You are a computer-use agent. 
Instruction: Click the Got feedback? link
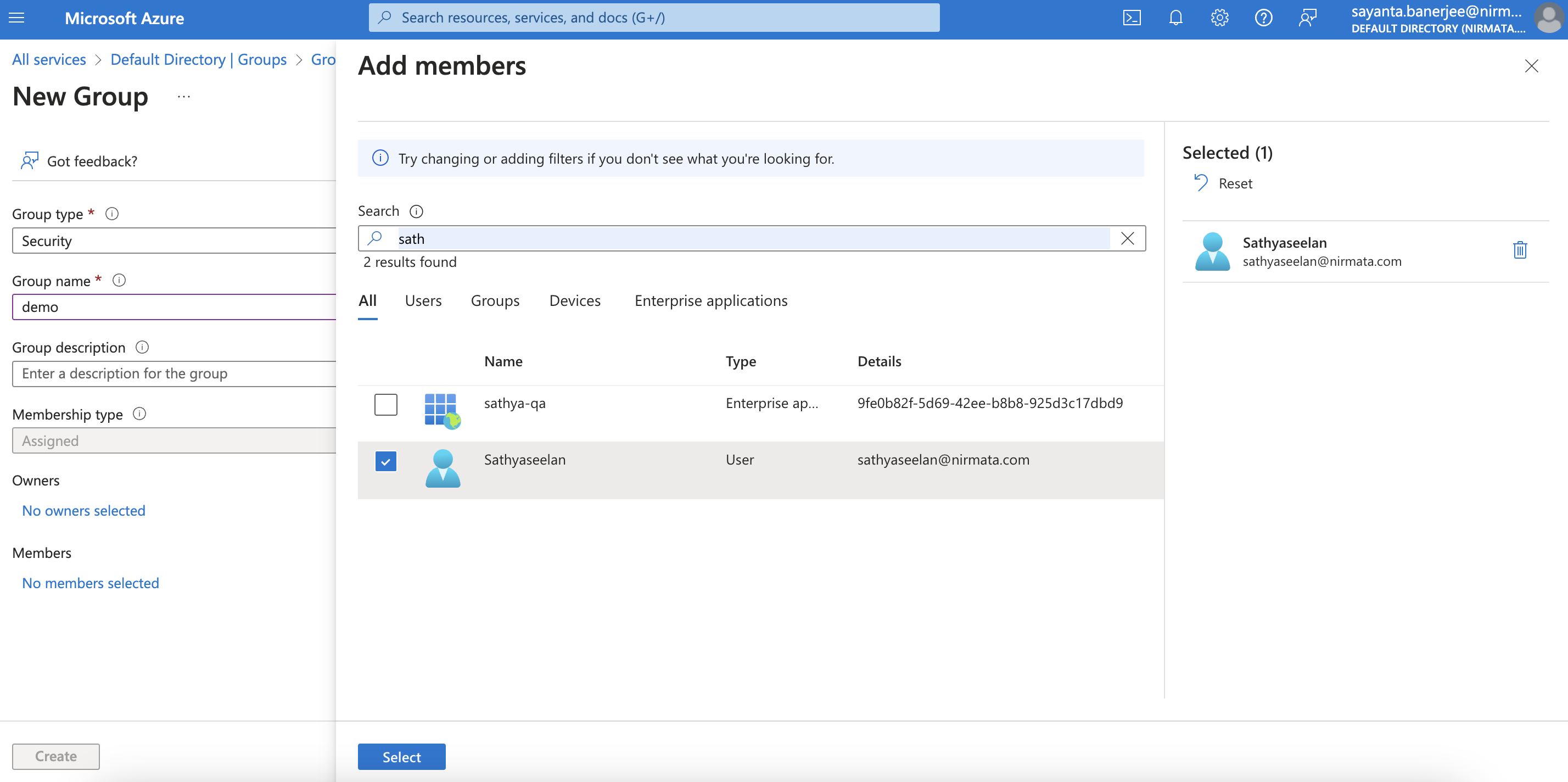coord(92,161)
